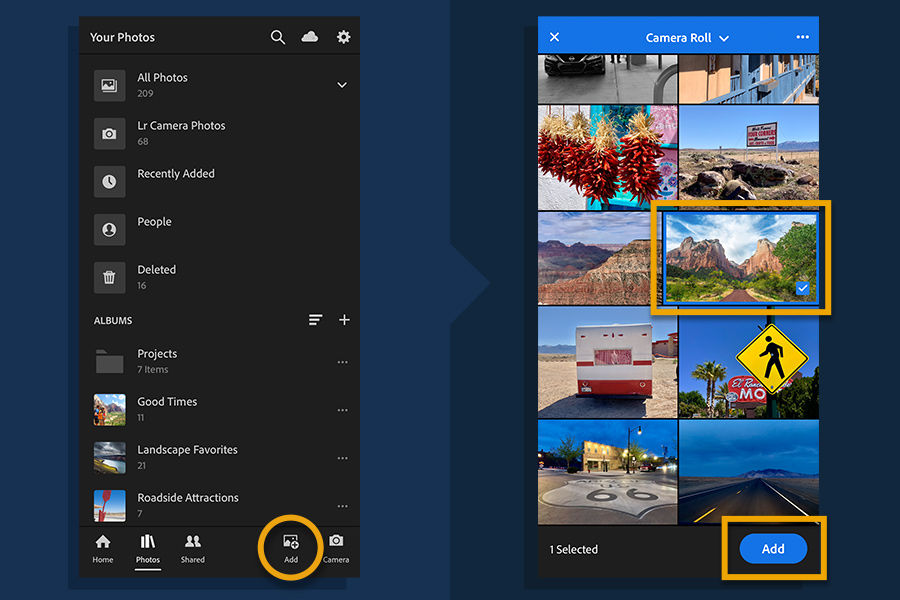Viewport: 900px width, 600px height.
Task: Create a new album with the plus icon
Action: point(344,320)
